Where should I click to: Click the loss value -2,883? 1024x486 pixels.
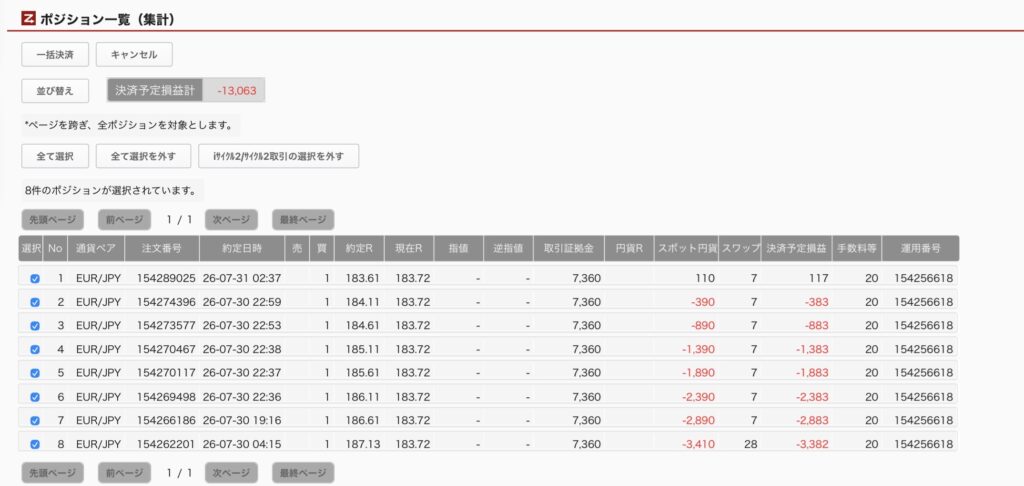pyautogui.click(x=812, y=420)
